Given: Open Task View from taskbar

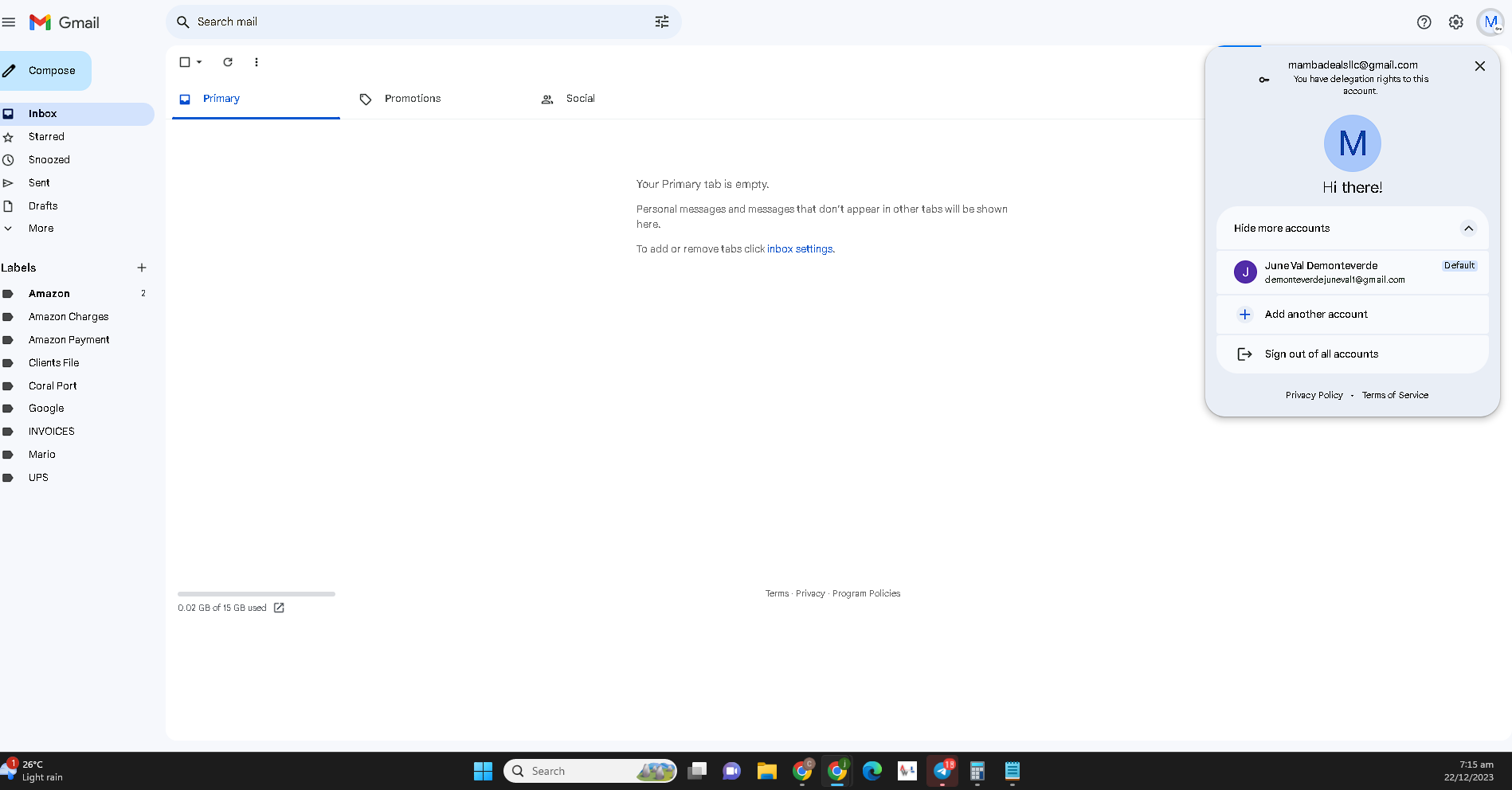Looking at the screenshot, I should 697,771.
